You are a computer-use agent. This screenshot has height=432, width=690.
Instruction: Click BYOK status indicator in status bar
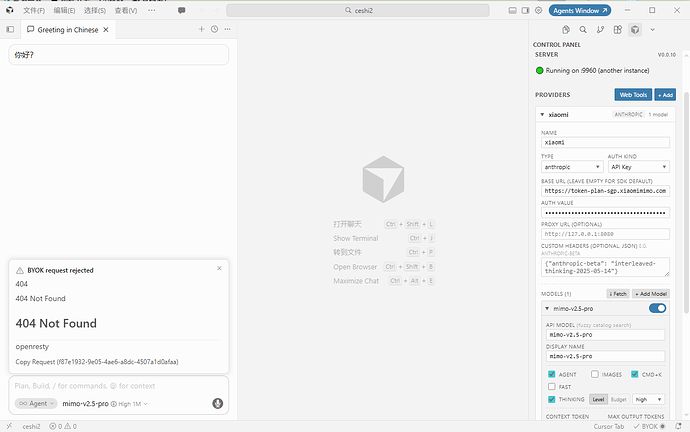649,426
